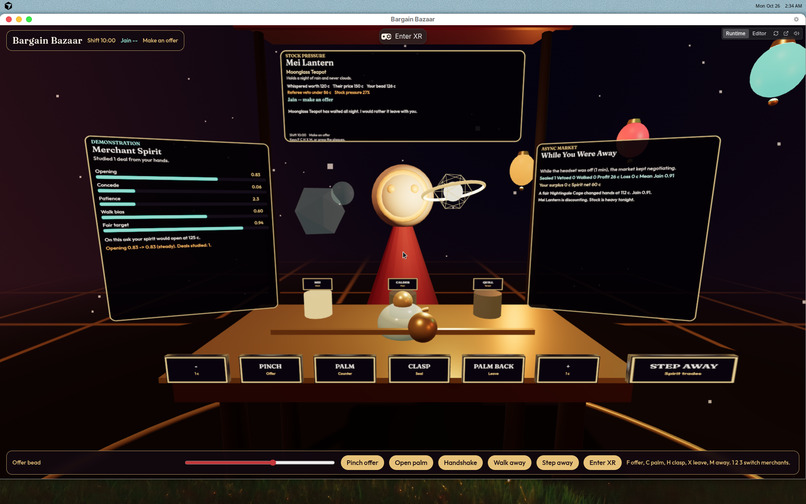Click 'Shift 10:00' in the header
This screenshot has width=806, height=504.
coord(101,40)
